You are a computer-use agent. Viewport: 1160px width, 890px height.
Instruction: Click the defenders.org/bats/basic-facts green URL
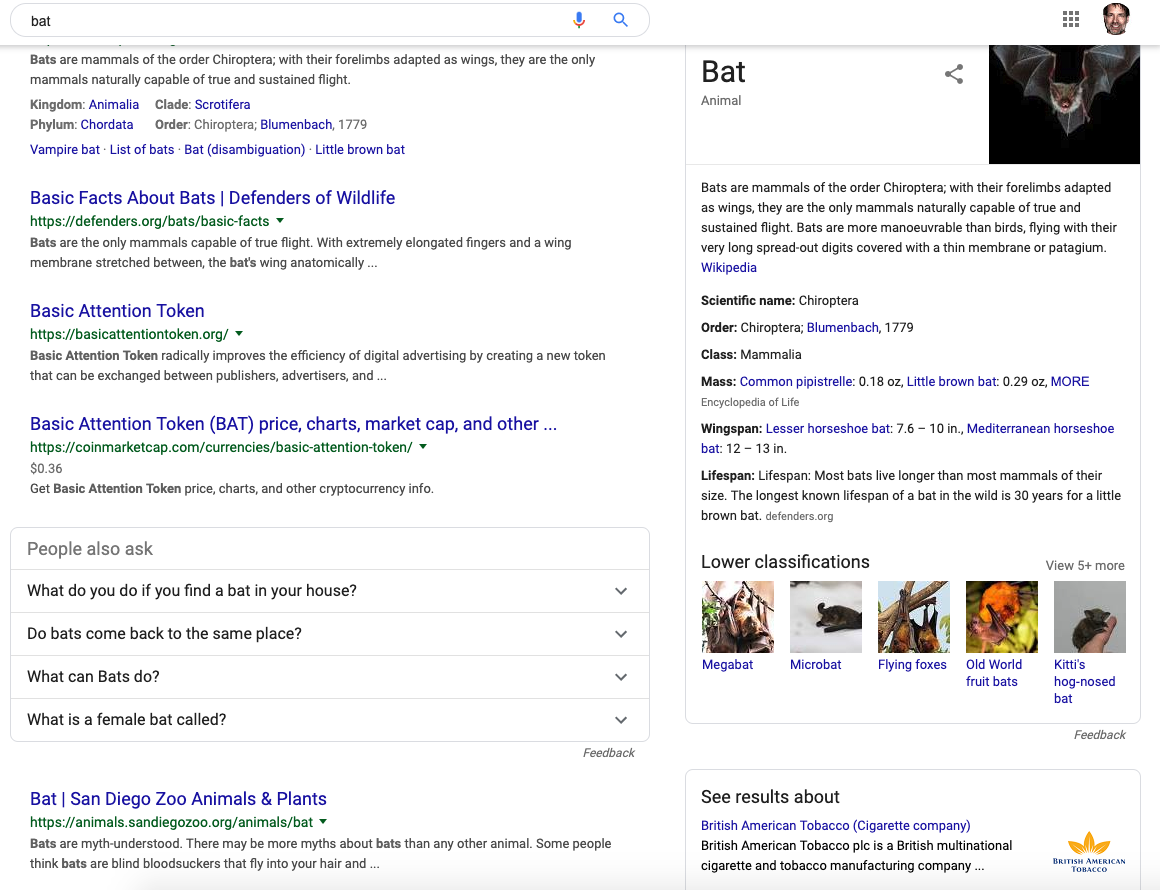click(x=149, y=221)
